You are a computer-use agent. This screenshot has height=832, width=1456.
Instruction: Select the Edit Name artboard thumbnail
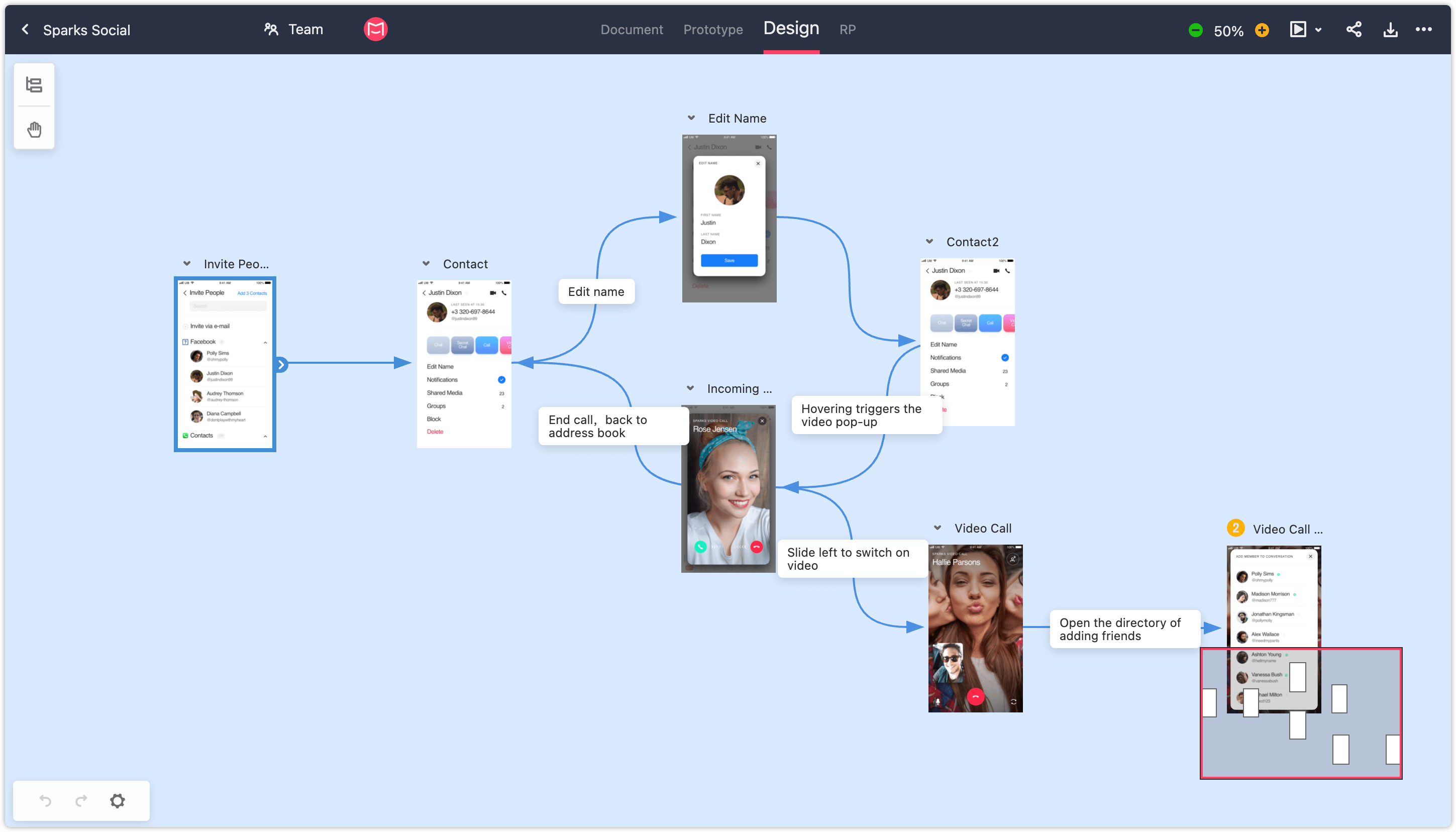(x=729, y=218)
